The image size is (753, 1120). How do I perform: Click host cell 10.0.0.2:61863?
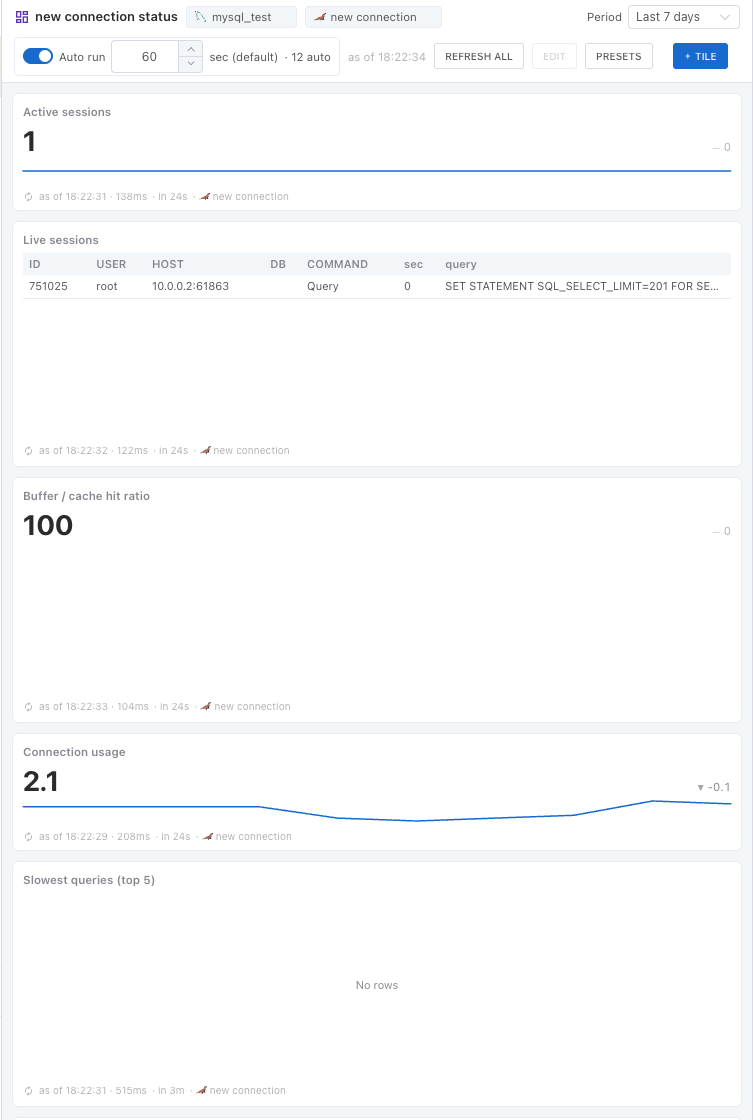(x=191, y=286)
